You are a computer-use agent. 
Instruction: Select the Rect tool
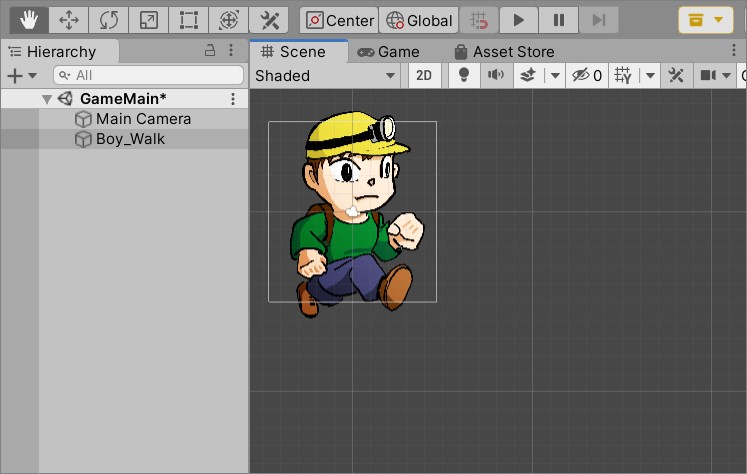[x=188, y=20]
